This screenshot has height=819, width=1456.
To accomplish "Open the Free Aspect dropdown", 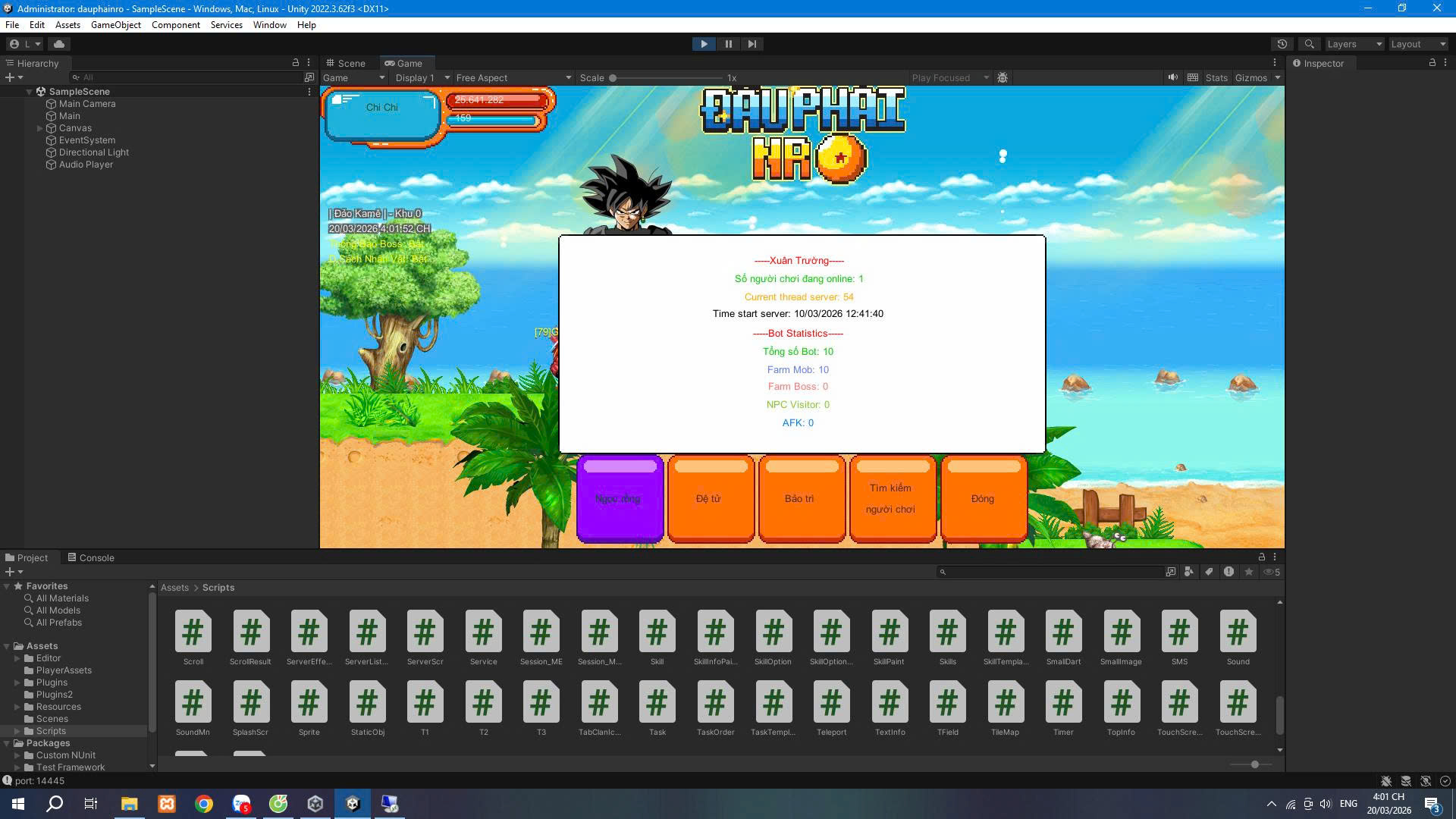I will click(x=513, y=77).
